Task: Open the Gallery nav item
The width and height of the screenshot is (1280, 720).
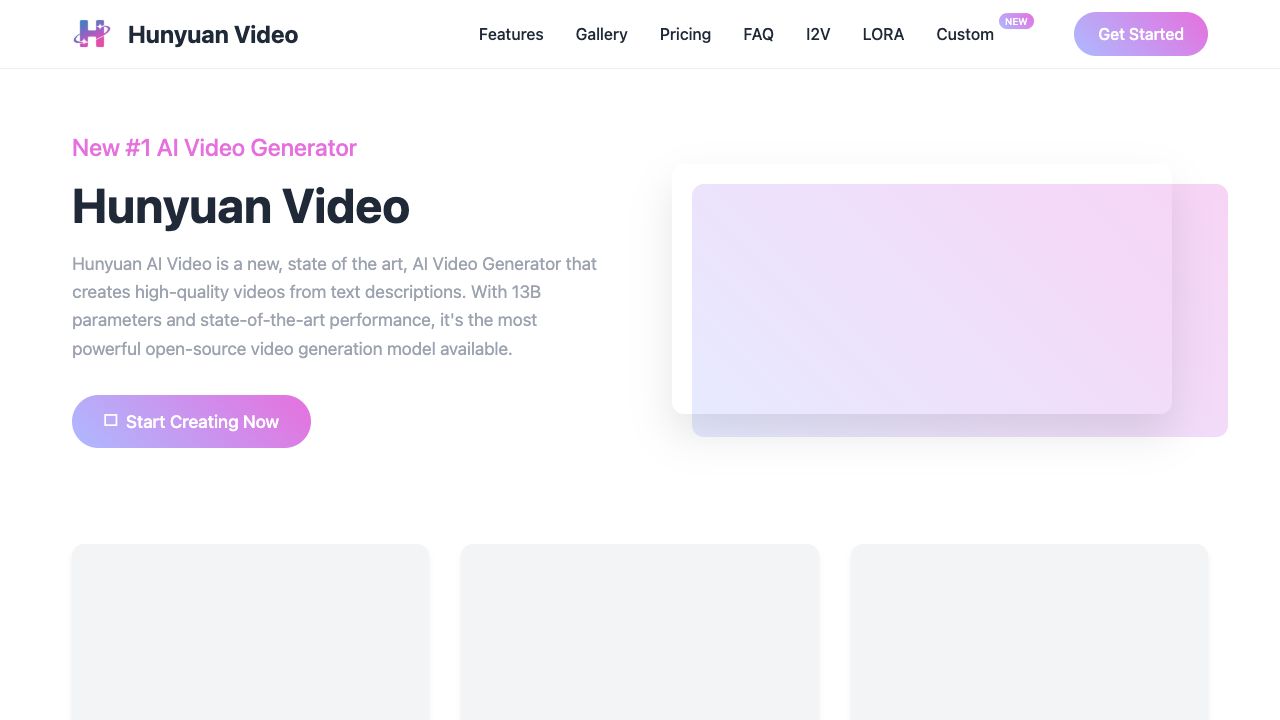Action: (x=601, y=34)
